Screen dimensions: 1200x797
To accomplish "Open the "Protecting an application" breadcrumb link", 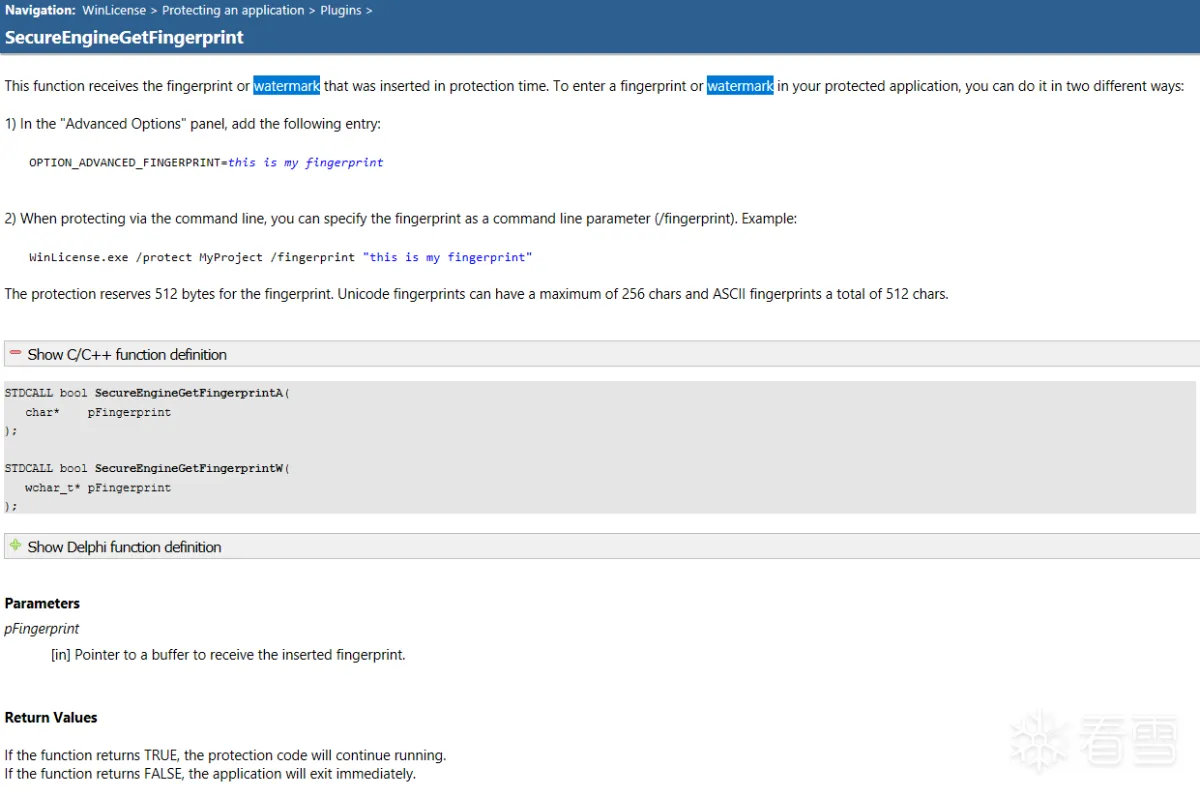I will pos(233,11).
